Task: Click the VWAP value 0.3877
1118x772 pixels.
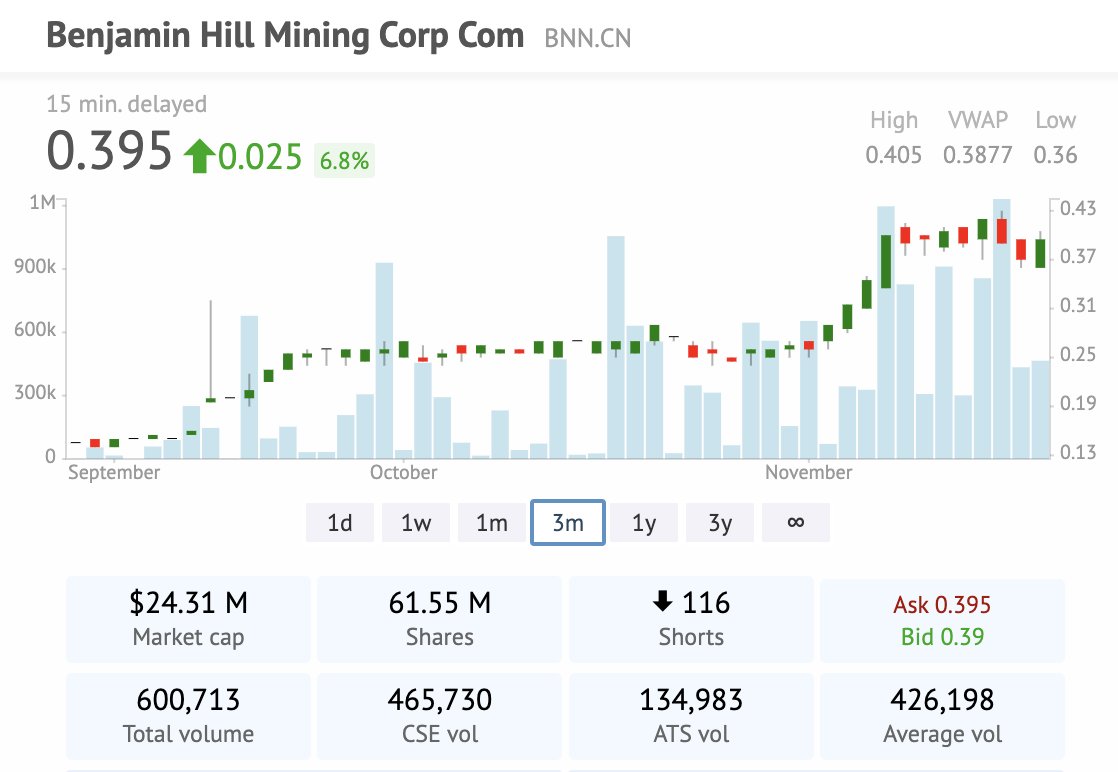Action: [x=978, y=155]
